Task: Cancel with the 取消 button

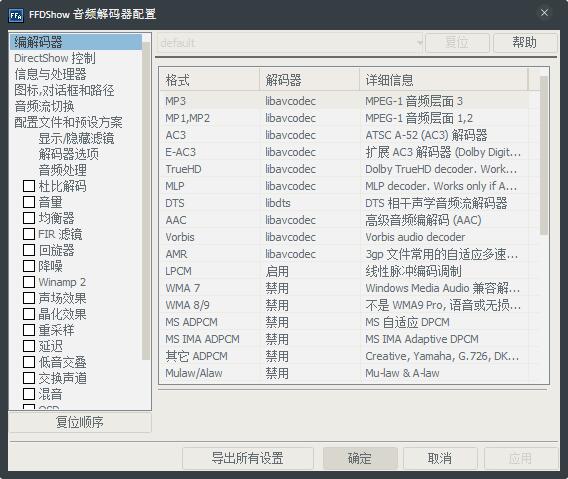Action: (440, 458)
